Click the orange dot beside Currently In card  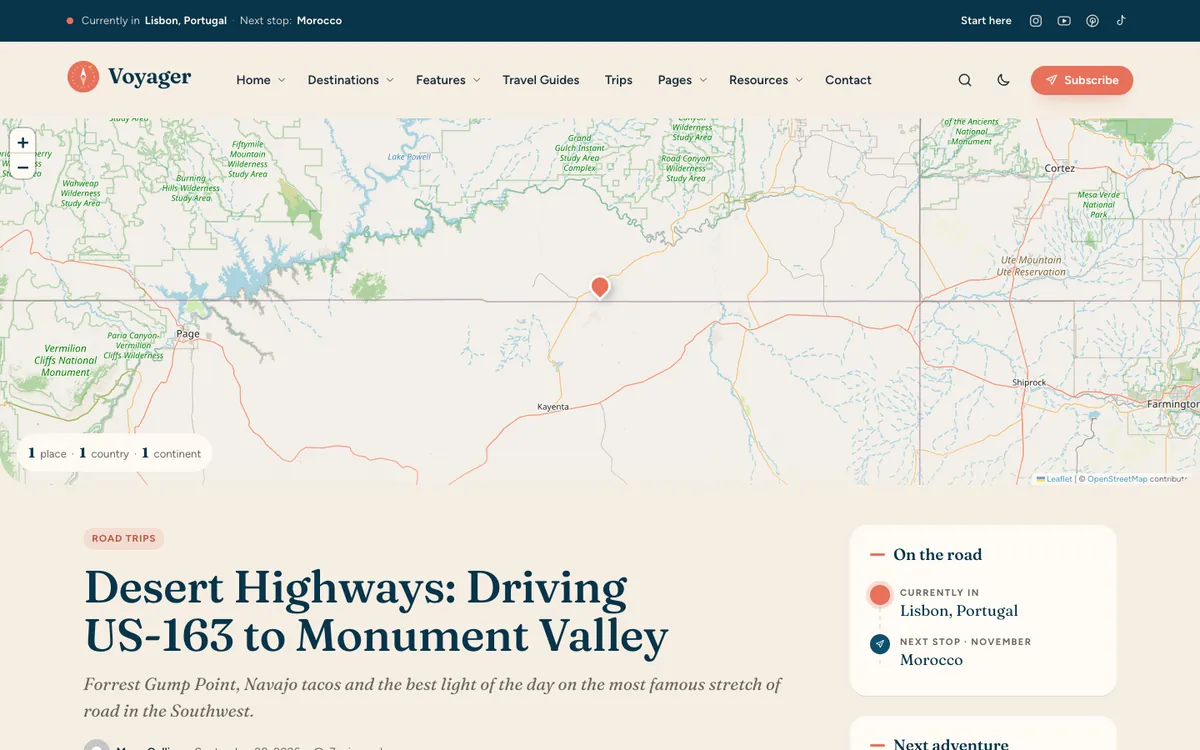(x=880, y=596)
